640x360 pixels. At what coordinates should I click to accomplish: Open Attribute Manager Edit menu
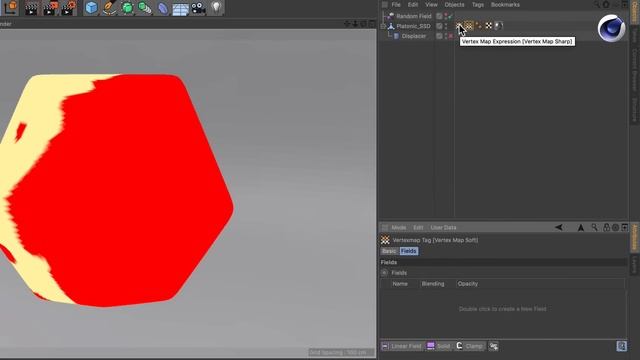pos(418,227)
